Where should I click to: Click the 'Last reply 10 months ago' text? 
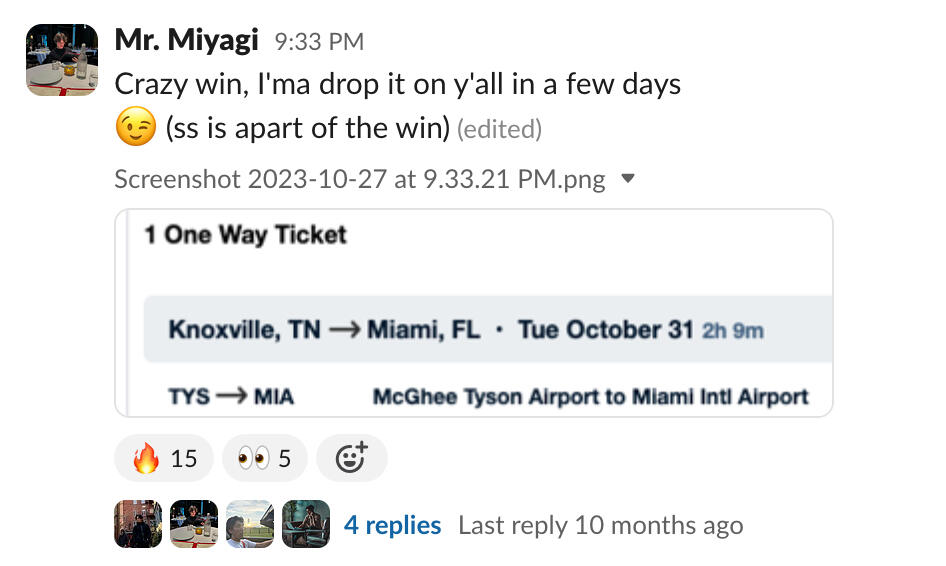tap(600, 525)
